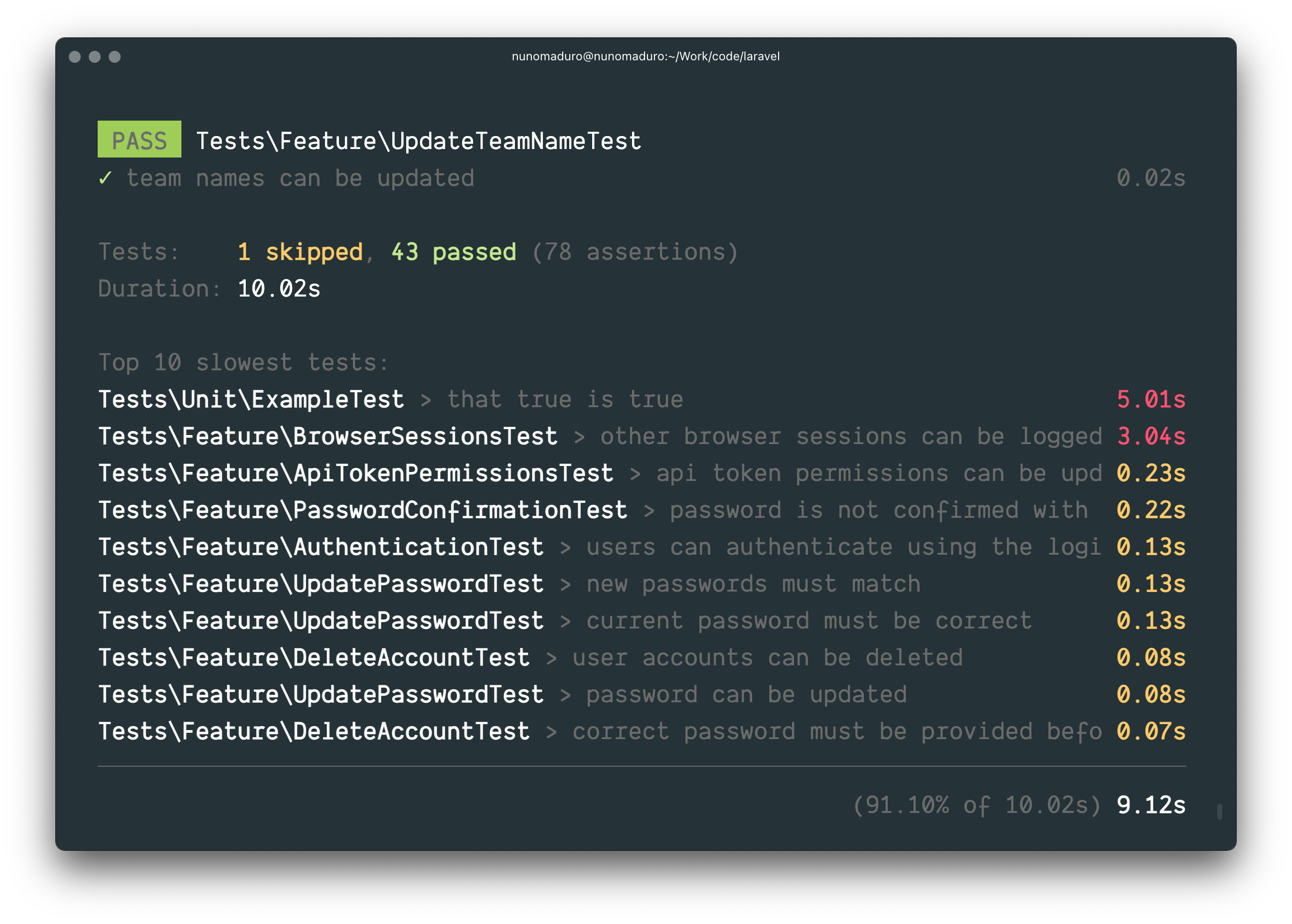Click the terminal window title path
The image size is (1292, 924).
pos(645,56)
